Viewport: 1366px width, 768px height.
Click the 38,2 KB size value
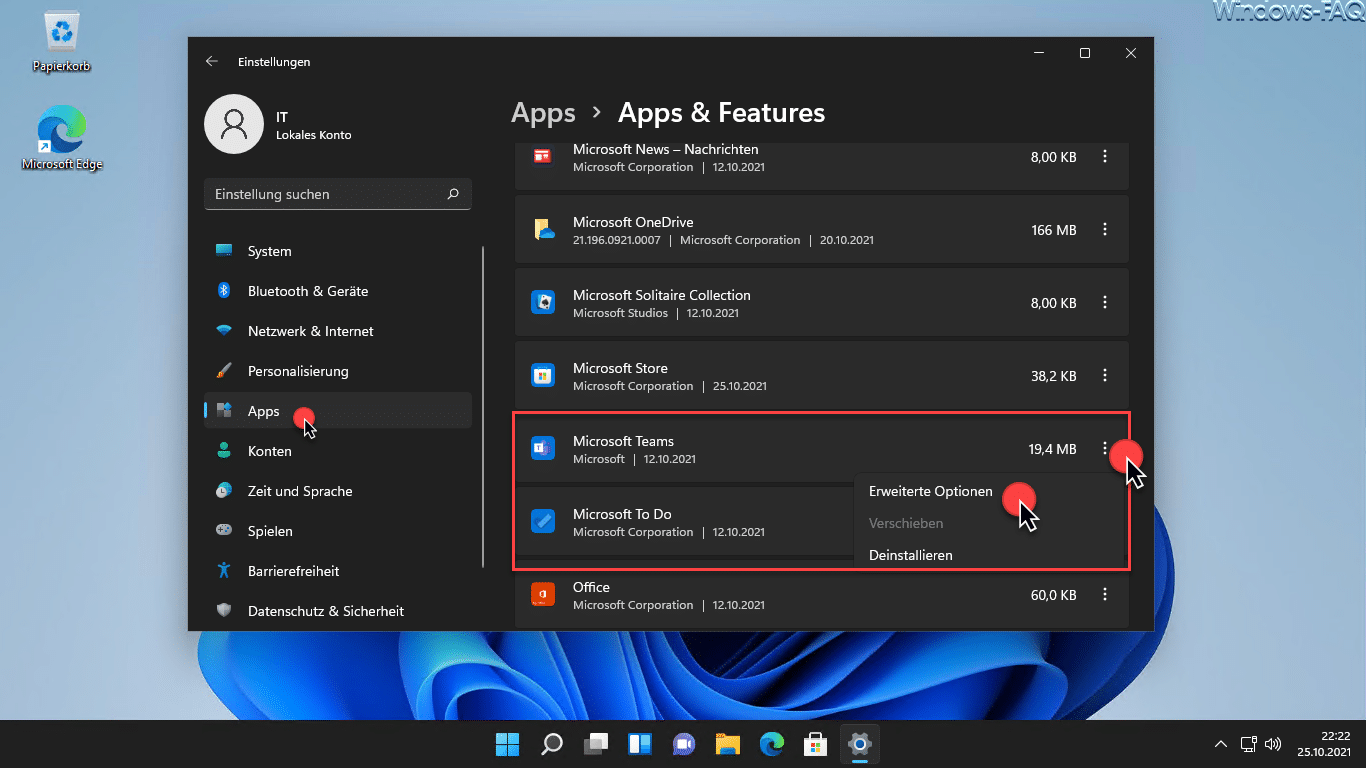pos(1054,376)
